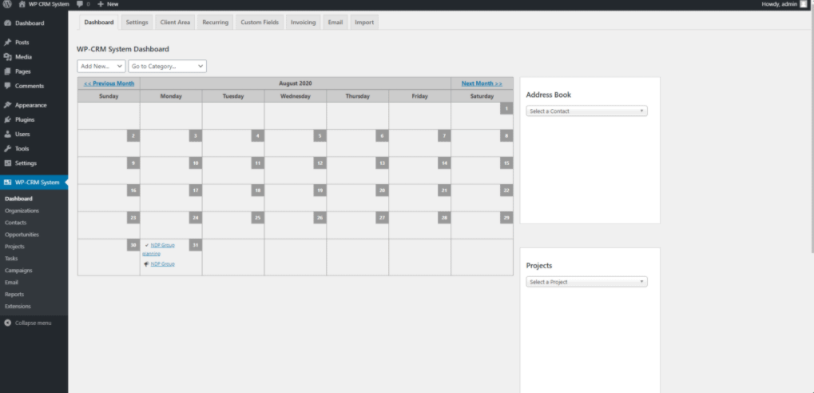
Task: Open the Recurring tab
Action: pyautogui.click(x=215, y=22)
